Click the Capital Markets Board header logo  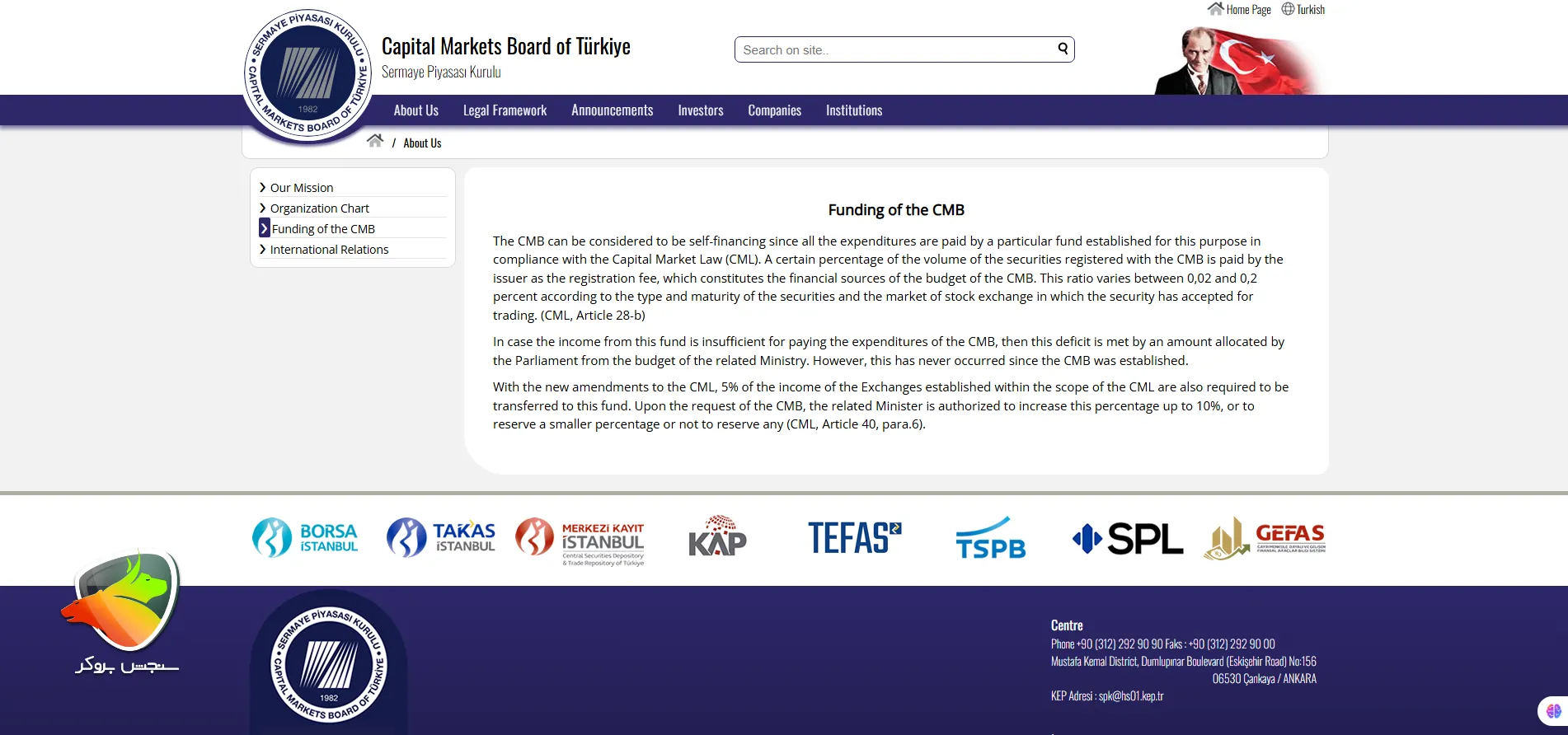point(307,76)
